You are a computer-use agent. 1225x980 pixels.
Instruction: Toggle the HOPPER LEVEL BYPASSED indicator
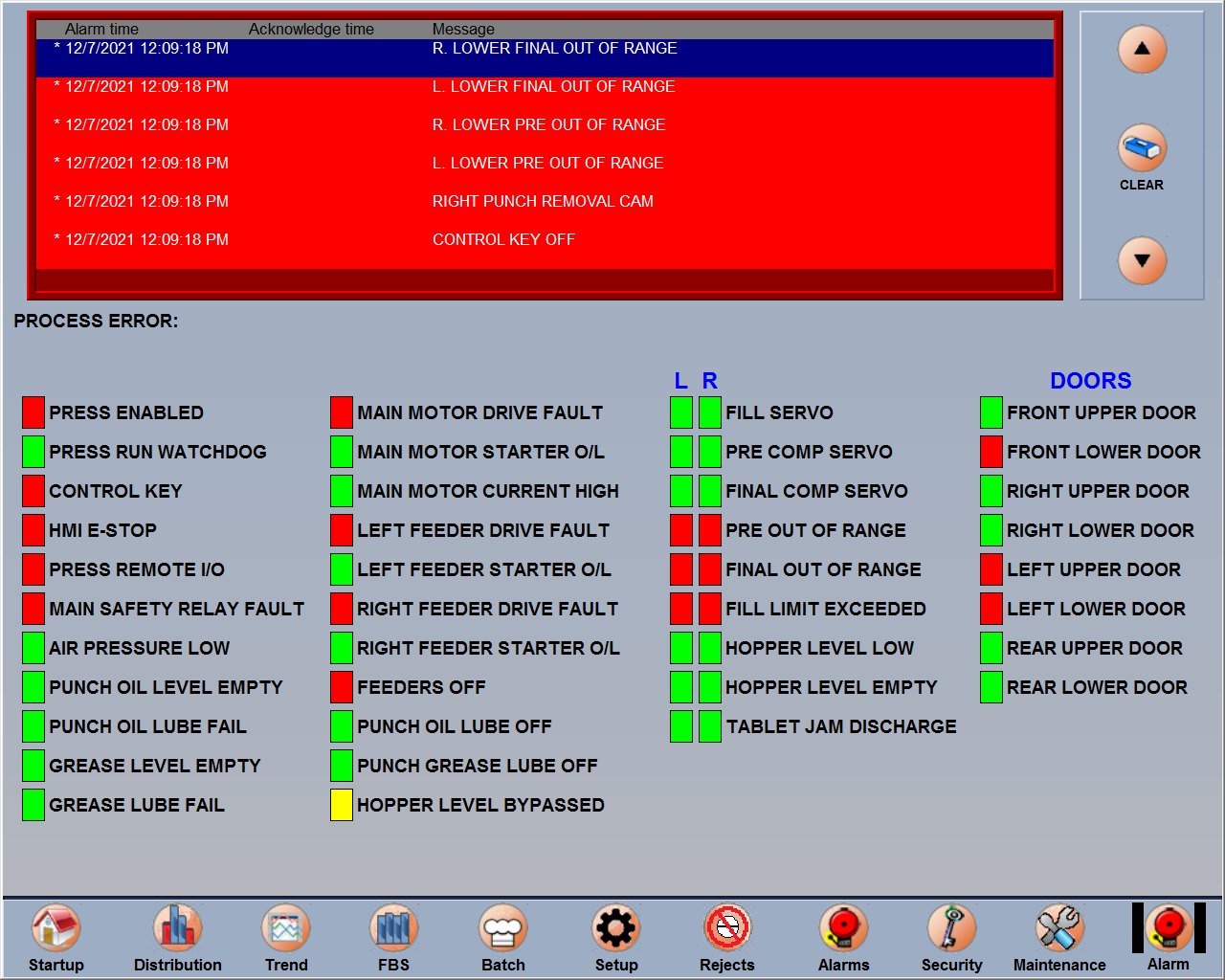point(341,804)
